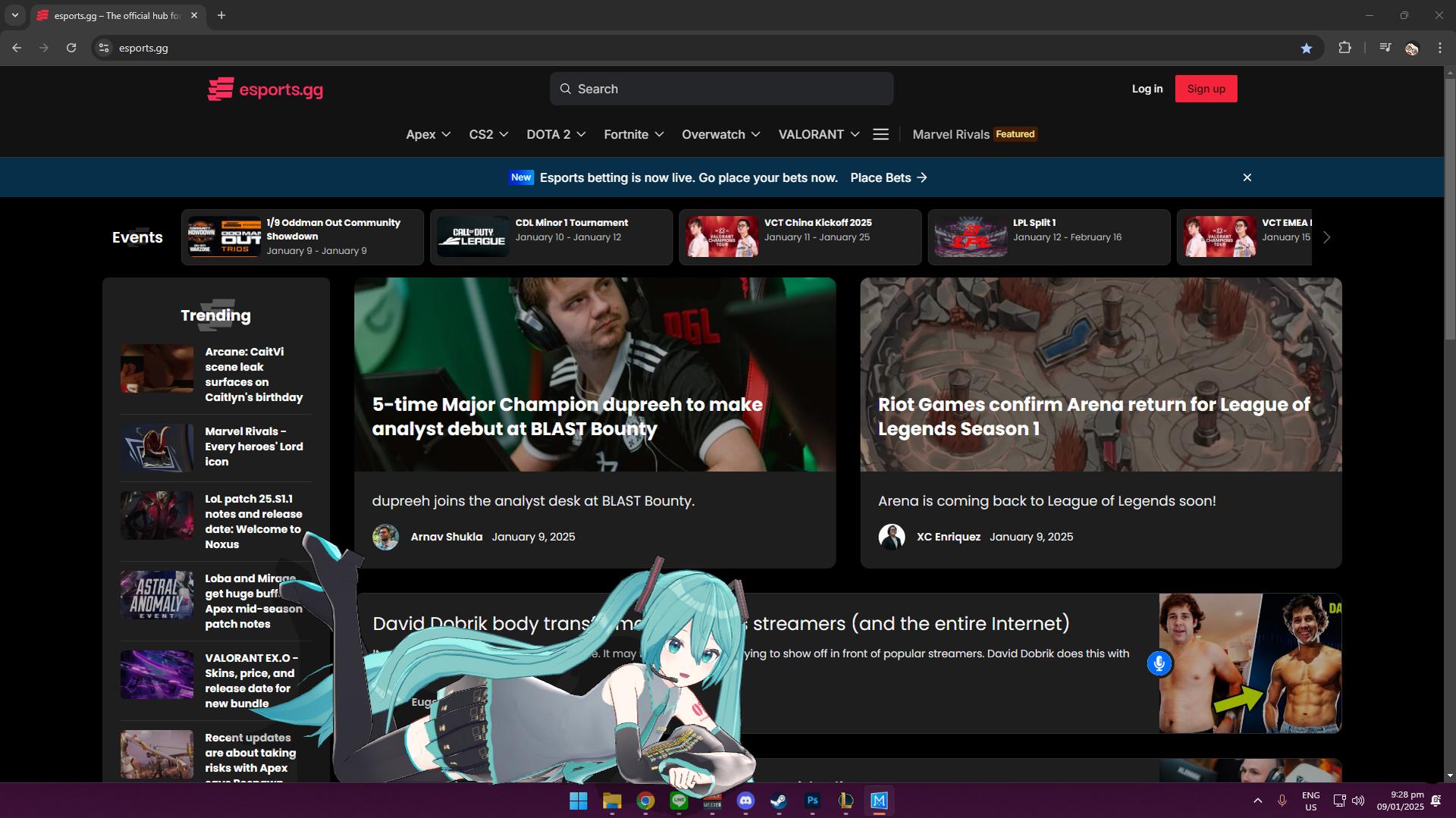
Task: Open the browser Extensions puzzle icon
Action: [x=1345, y=48]
